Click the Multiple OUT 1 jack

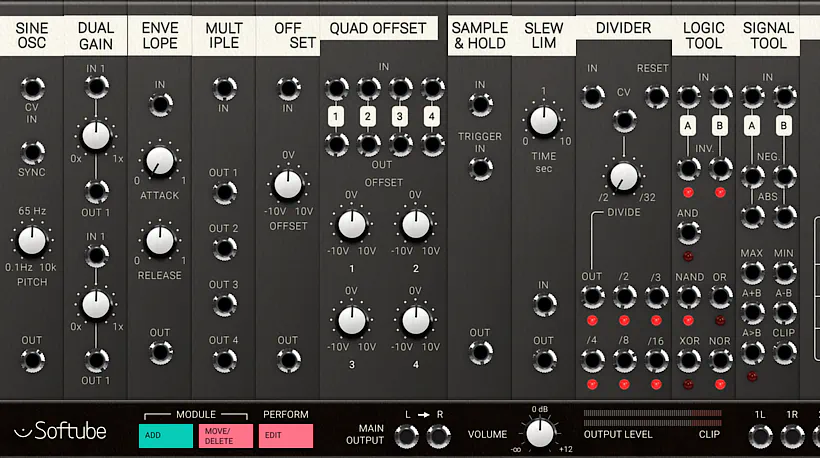(224, 192)
